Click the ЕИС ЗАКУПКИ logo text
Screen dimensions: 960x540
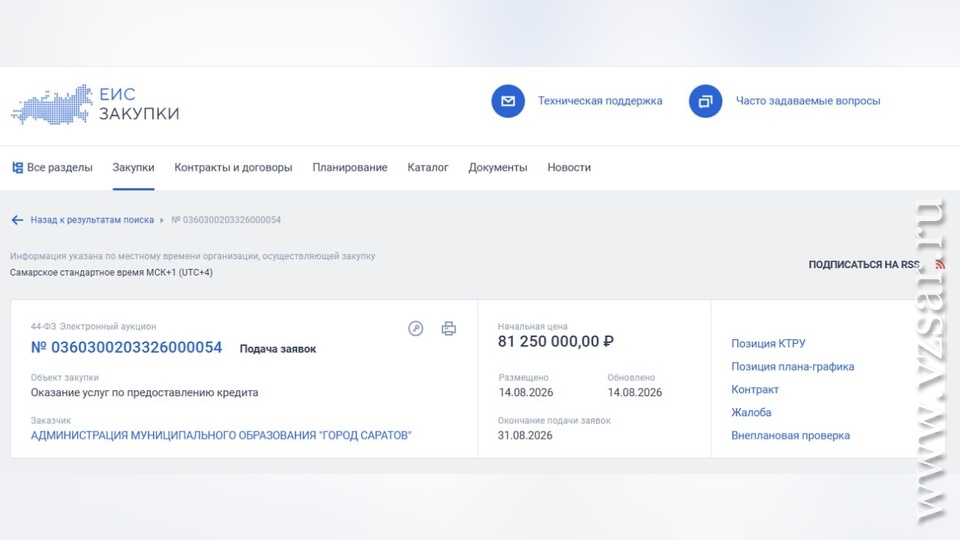click(139, 103)
